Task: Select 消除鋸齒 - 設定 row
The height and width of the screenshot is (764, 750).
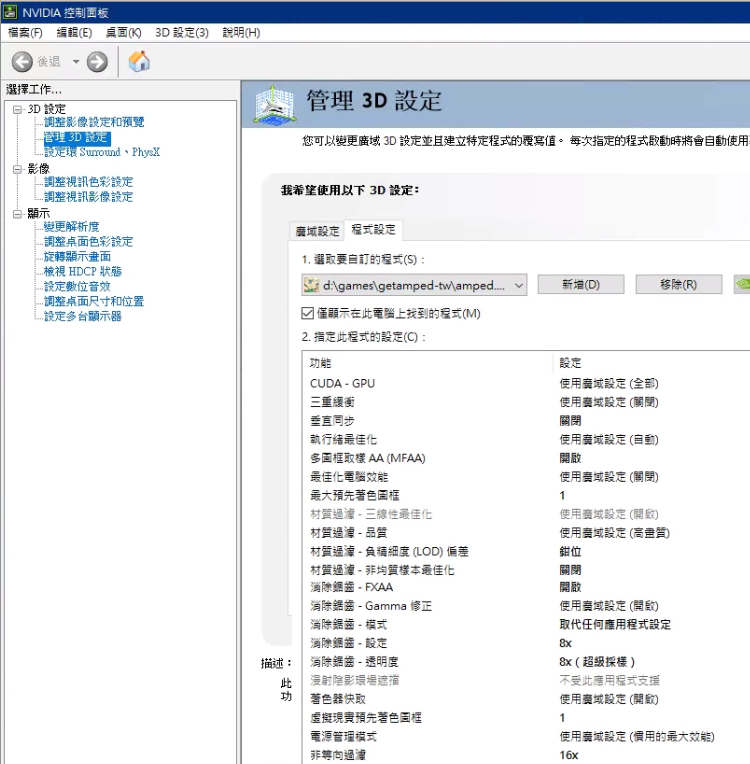Action: pos(525,643)
